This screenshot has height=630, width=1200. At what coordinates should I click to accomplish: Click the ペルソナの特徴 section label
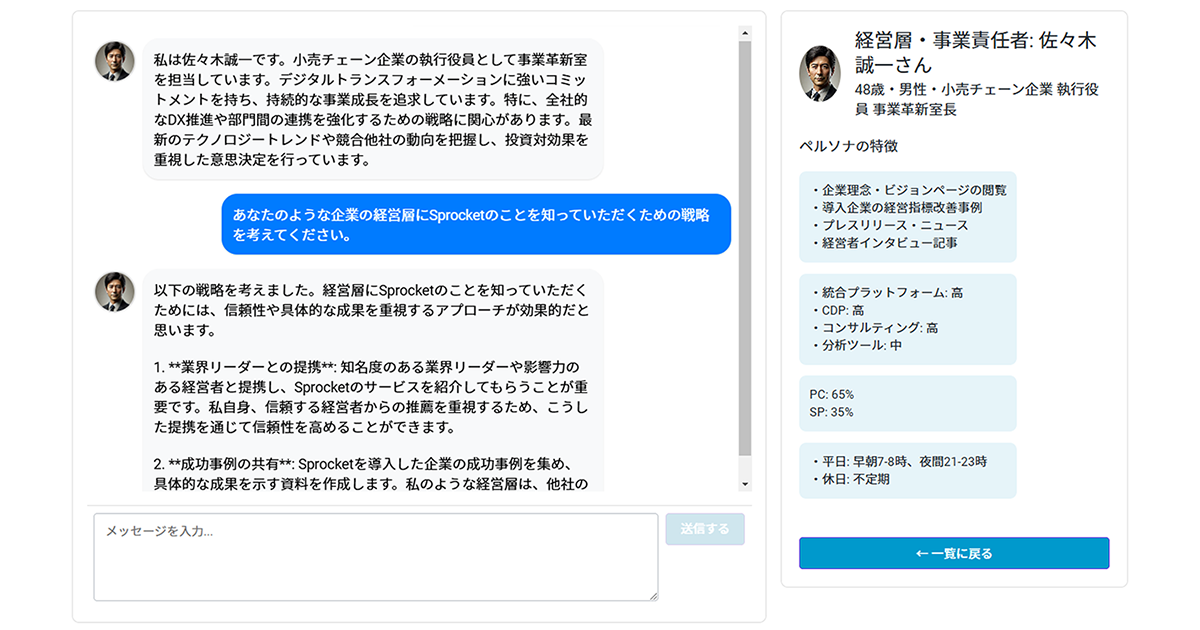tap(849, 146)
